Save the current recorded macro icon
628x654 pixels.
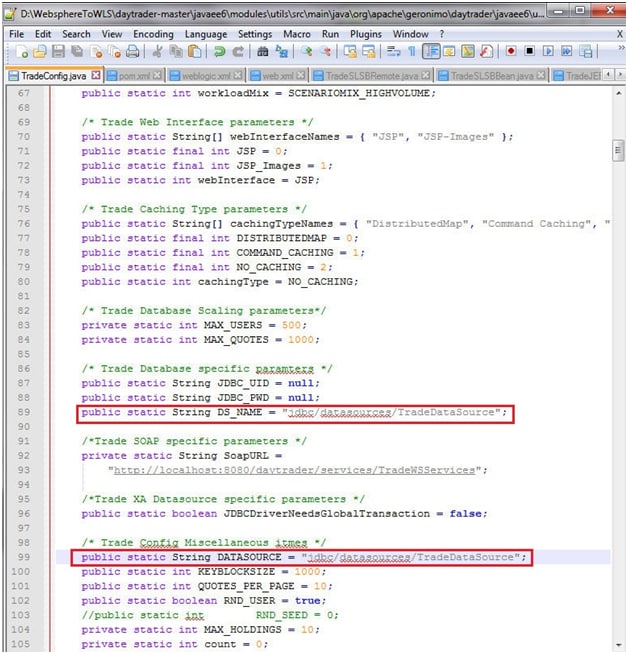tap(586, 51)
